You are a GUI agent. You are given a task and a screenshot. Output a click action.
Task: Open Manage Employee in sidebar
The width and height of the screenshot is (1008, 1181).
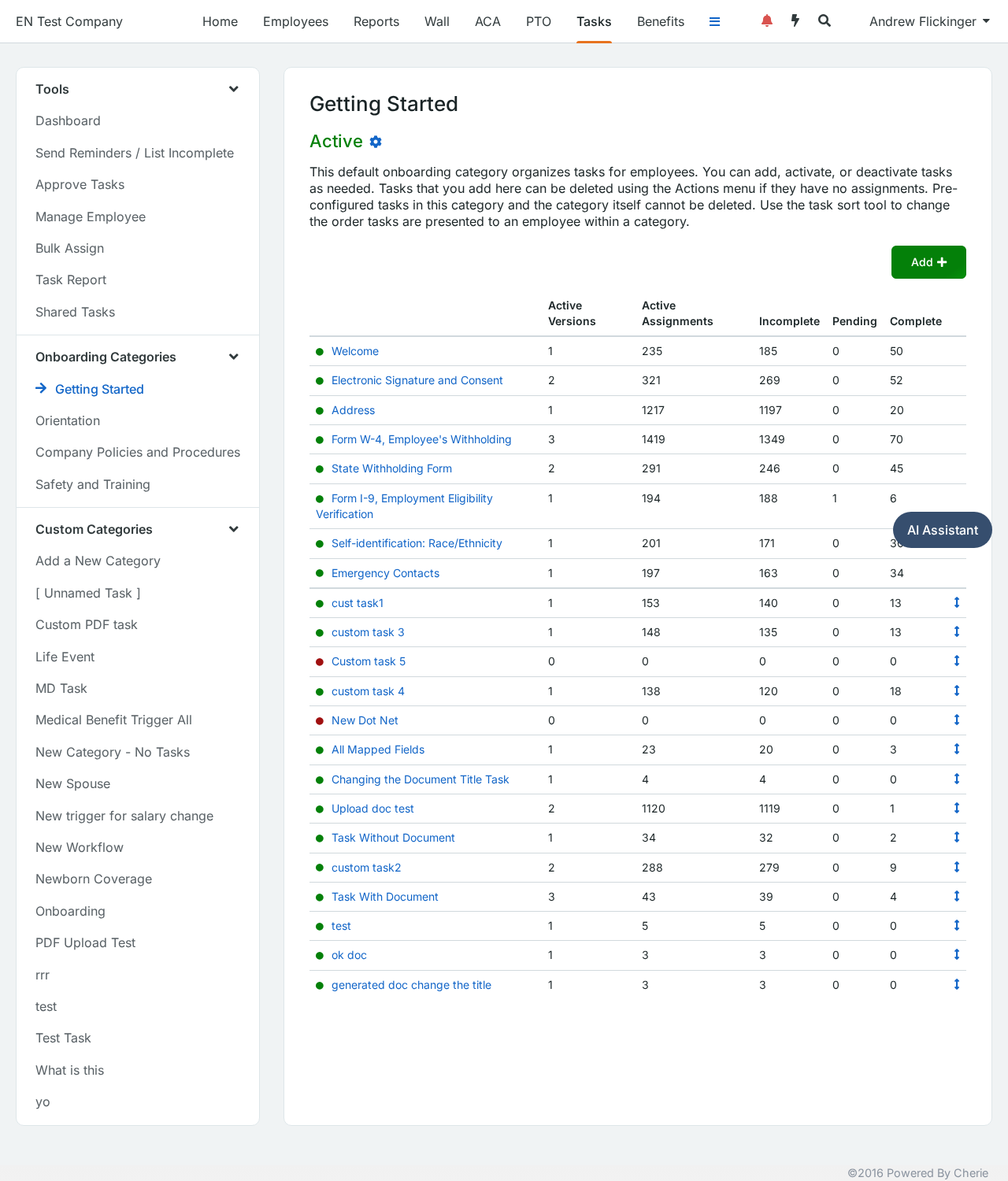(91, 217)
